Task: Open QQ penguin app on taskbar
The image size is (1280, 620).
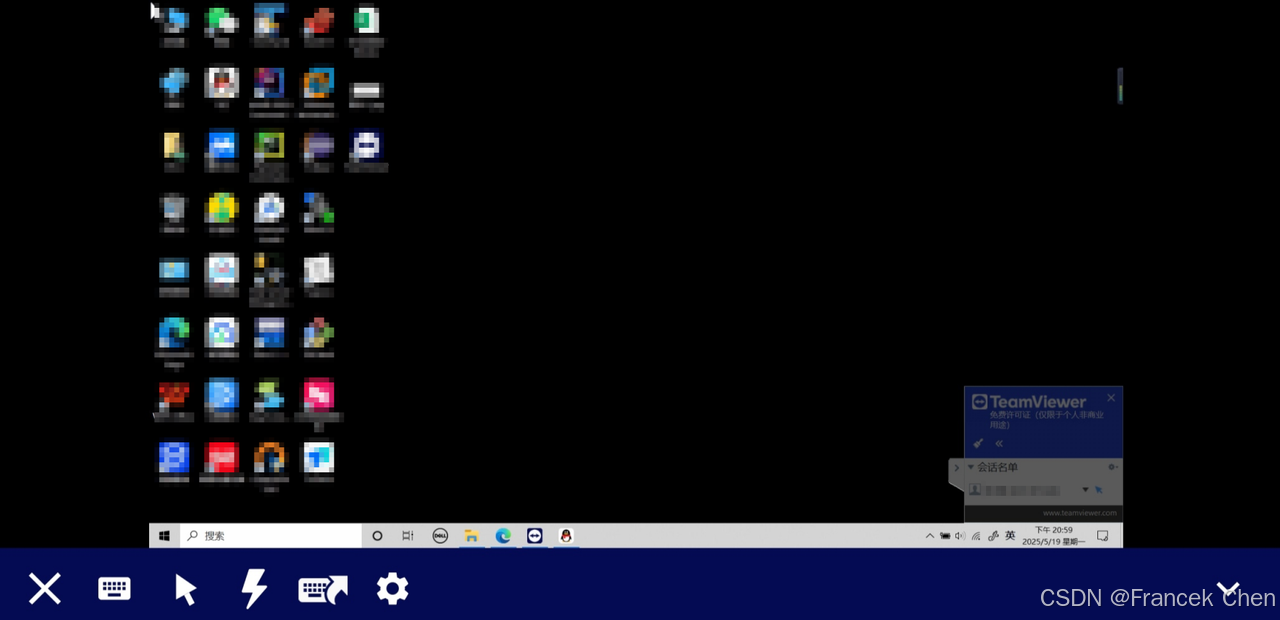Action: (566, 536)
